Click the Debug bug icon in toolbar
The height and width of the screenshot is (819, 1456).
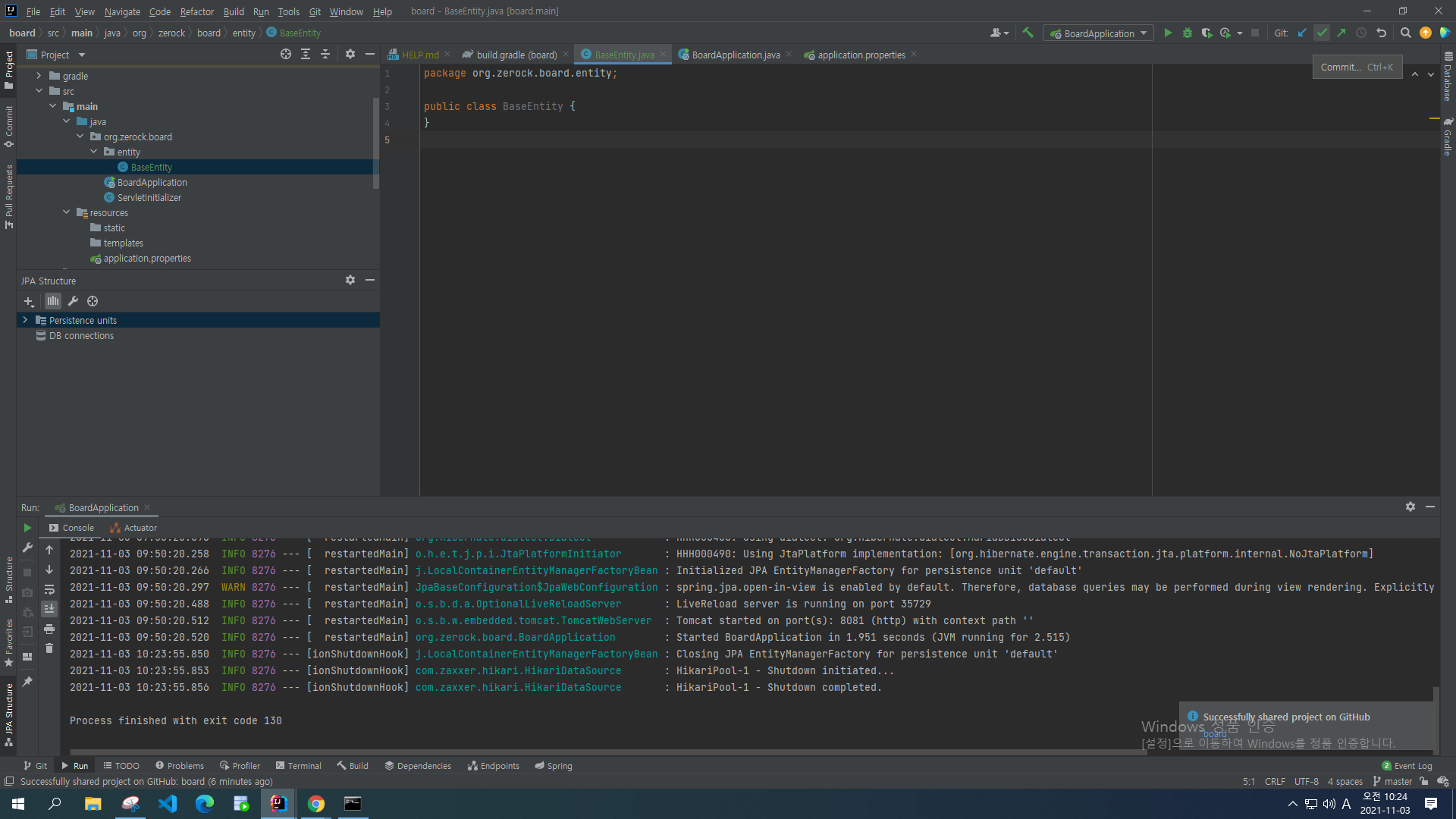coord(1188,33)
